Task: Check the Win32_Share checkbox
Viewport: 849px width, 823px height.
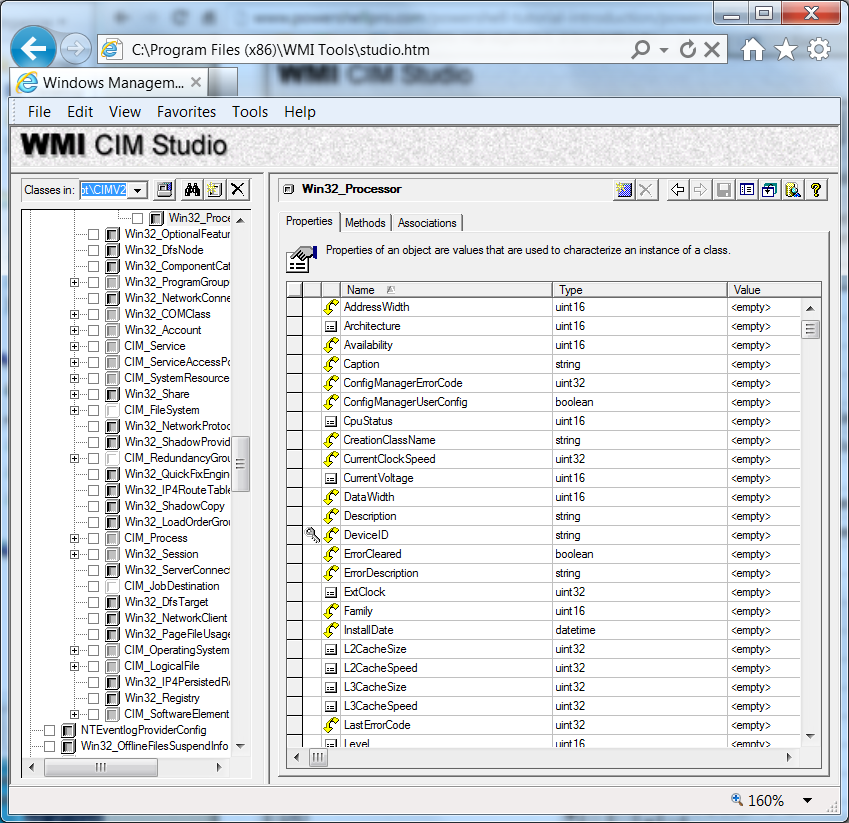Action: point(94,394)
